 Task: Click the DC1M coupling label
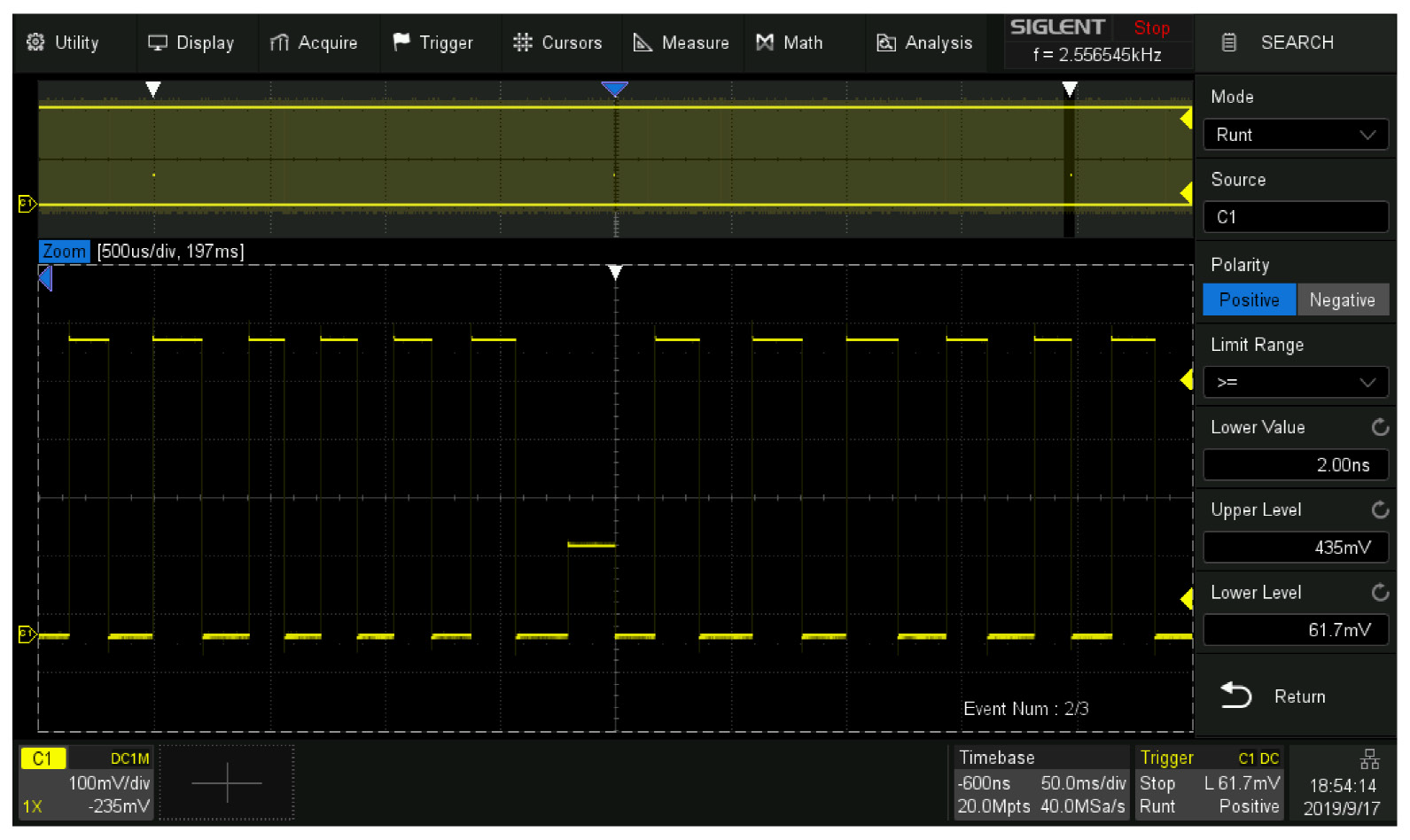[130, 758]
